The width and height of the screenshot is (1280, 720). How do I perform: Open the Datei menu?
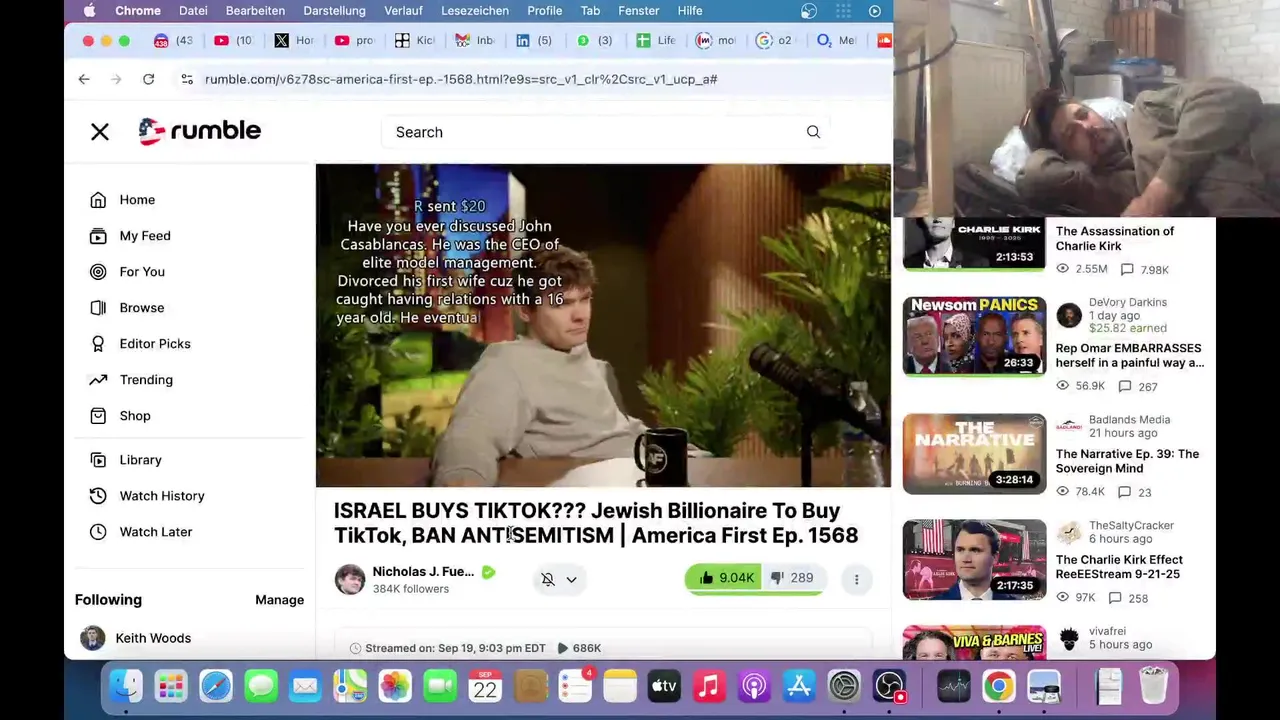(193, 10)
